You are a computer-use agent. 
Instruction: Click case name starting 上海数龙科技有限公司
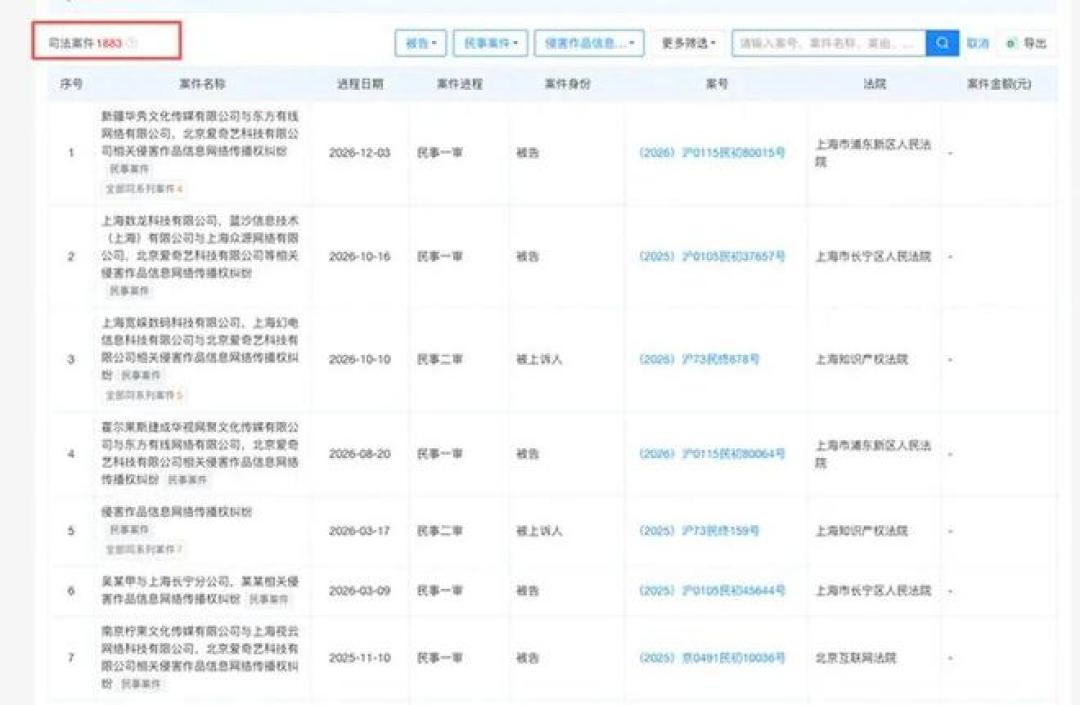[x=200, y=246]
